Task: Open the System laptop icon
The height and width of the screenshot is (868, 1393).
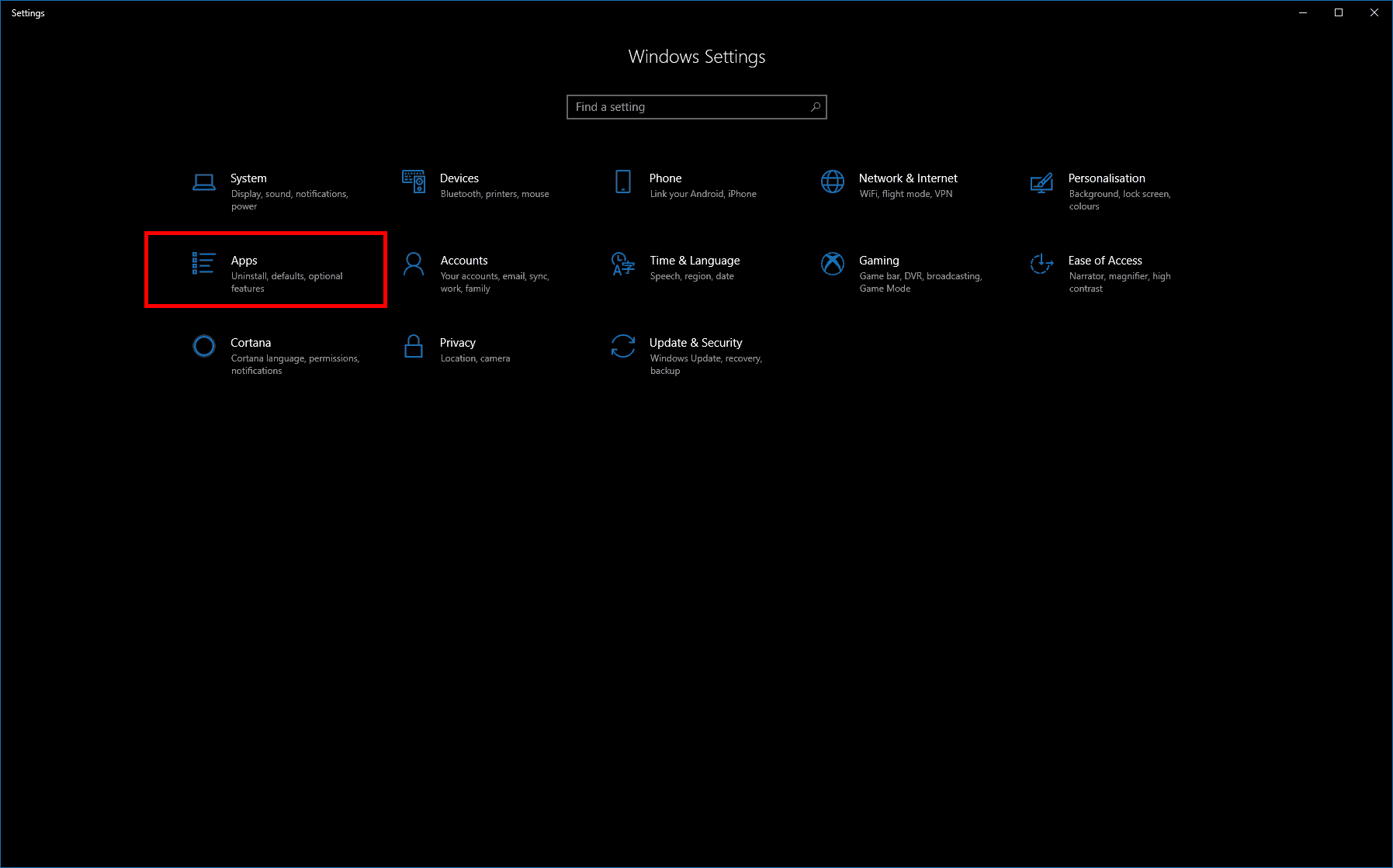Action: pyautogui.click(x=204, y=182)
